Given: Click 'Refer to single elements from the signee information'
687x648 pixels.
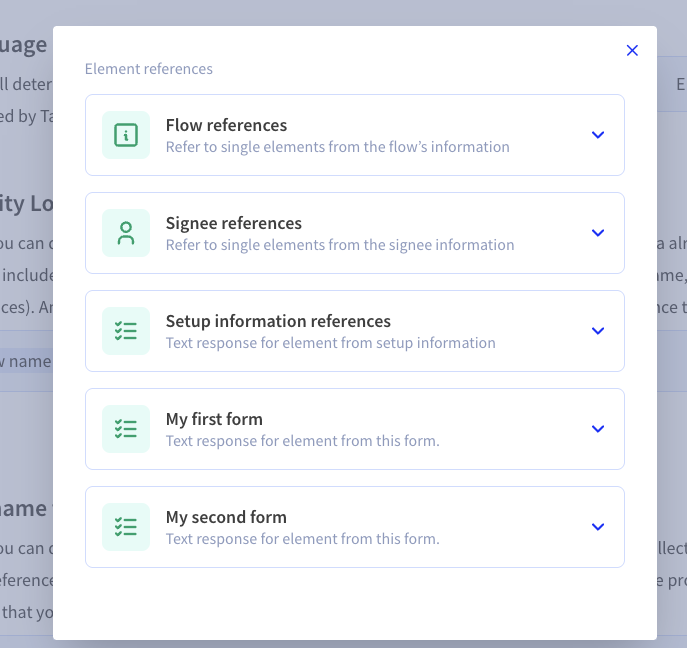Looking at the screenshot, I should tap(340, 245).
